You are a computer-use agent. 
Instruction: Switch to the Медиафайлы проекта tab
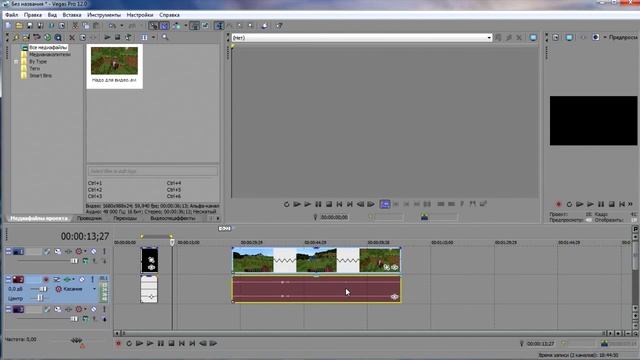coord(39,218)
